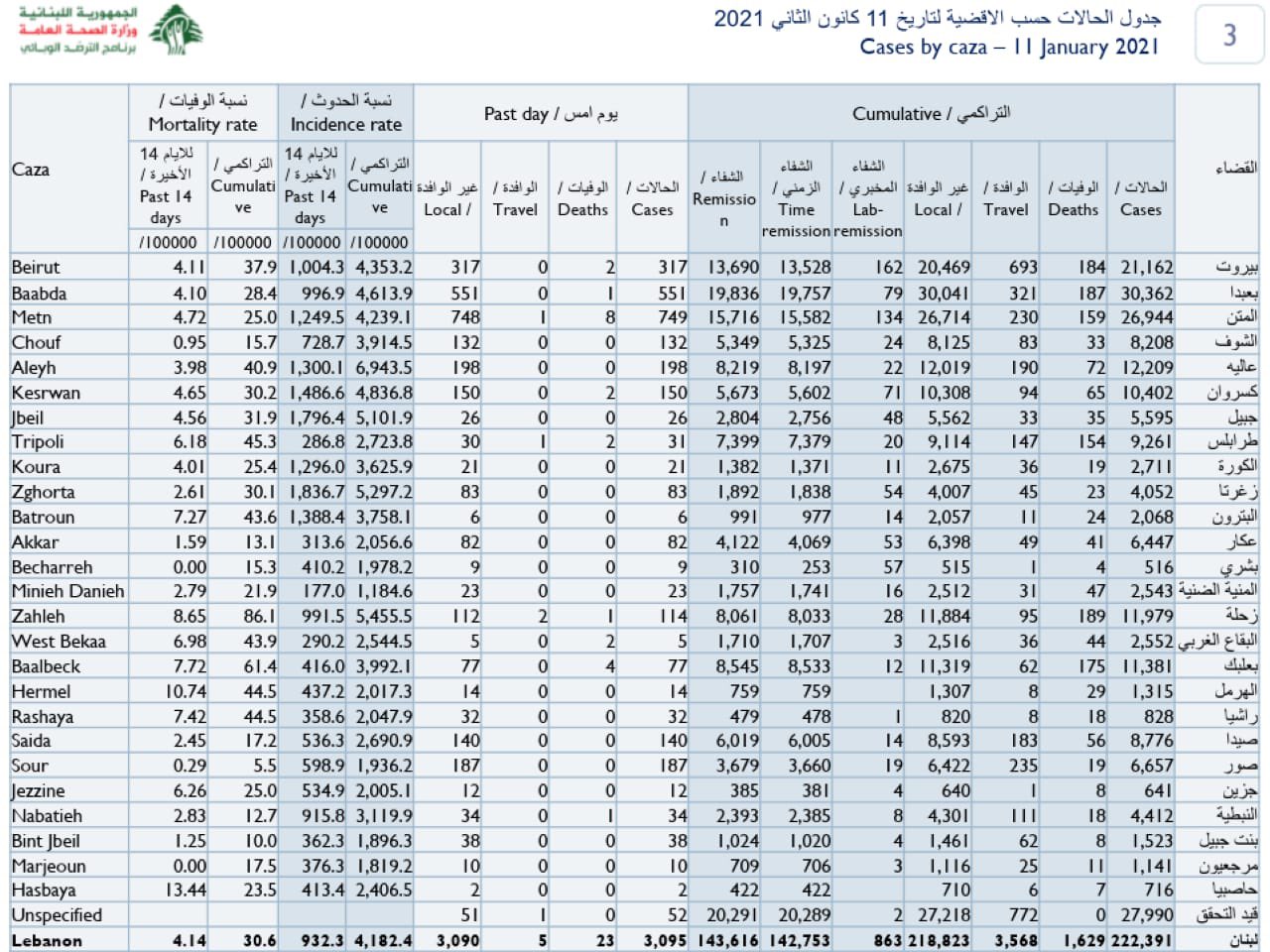Click Aleyh cumulative incidence value 6,943.5
The height and width of the screenshot is (952, 1270).
pos(384,368)
